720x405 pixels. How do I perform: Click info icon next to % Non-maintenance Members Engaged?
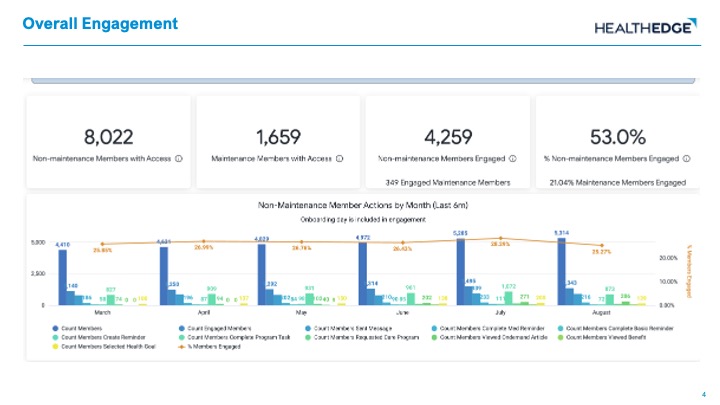685,157
